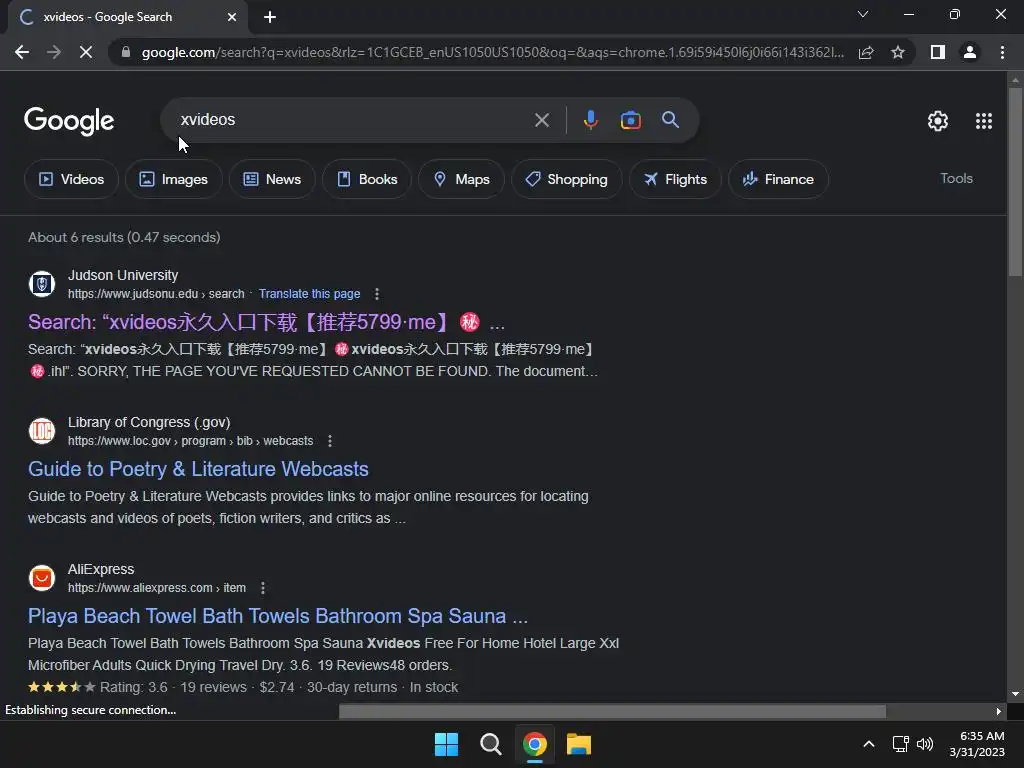Screen dimensions: 1024x768
Task: Show hidden system tray icons
Action: click(x=869, y=744)
